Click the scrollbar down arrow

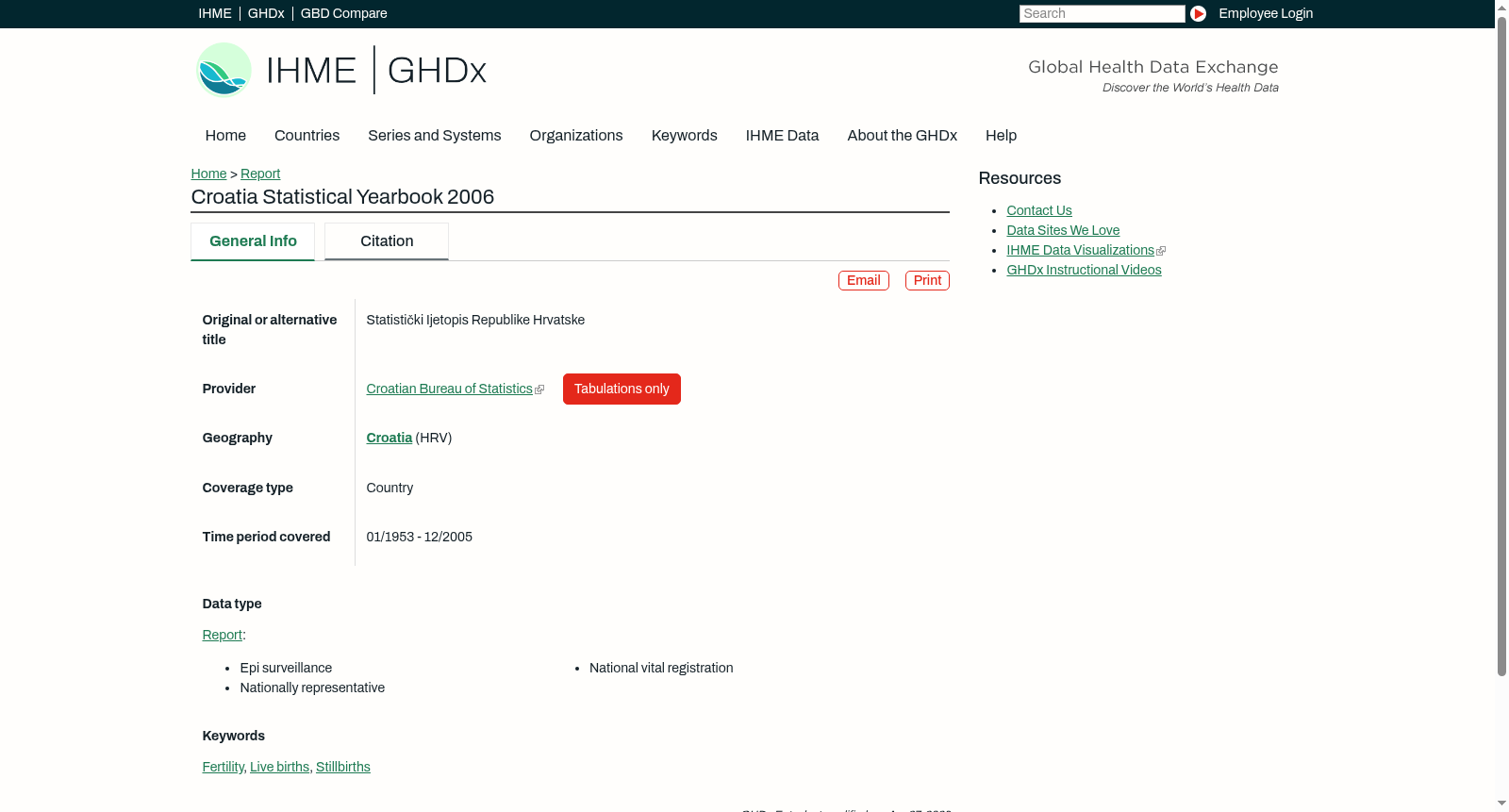tap(1501, 804)
